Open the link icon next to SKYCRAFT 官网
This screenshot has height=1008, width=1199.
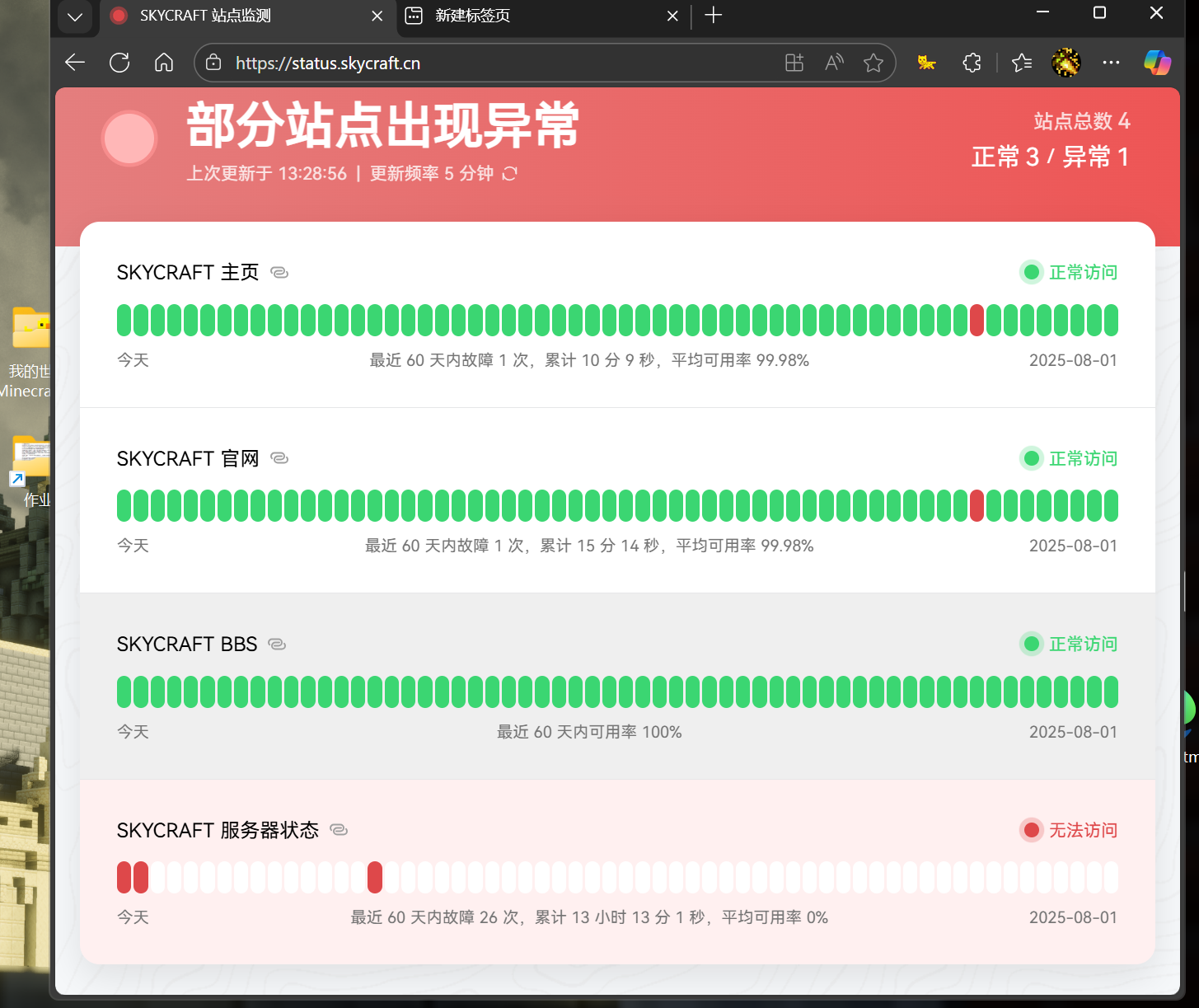(279, 458)
